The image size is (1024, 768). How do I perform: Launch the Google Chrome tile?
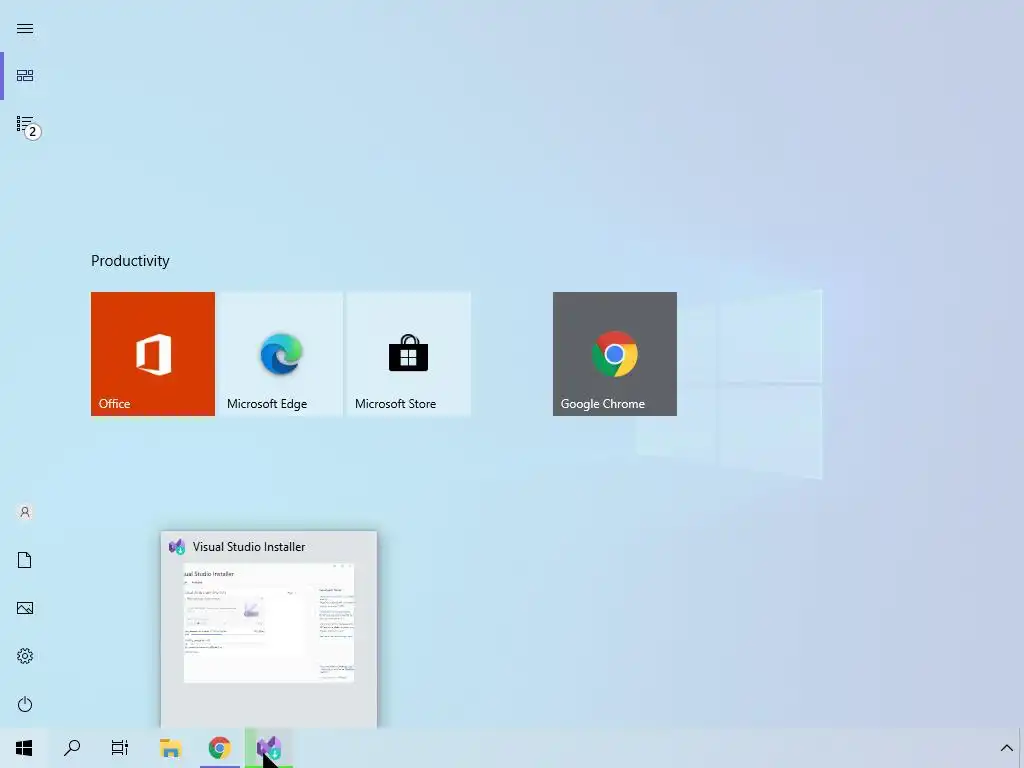coord(615,354)
